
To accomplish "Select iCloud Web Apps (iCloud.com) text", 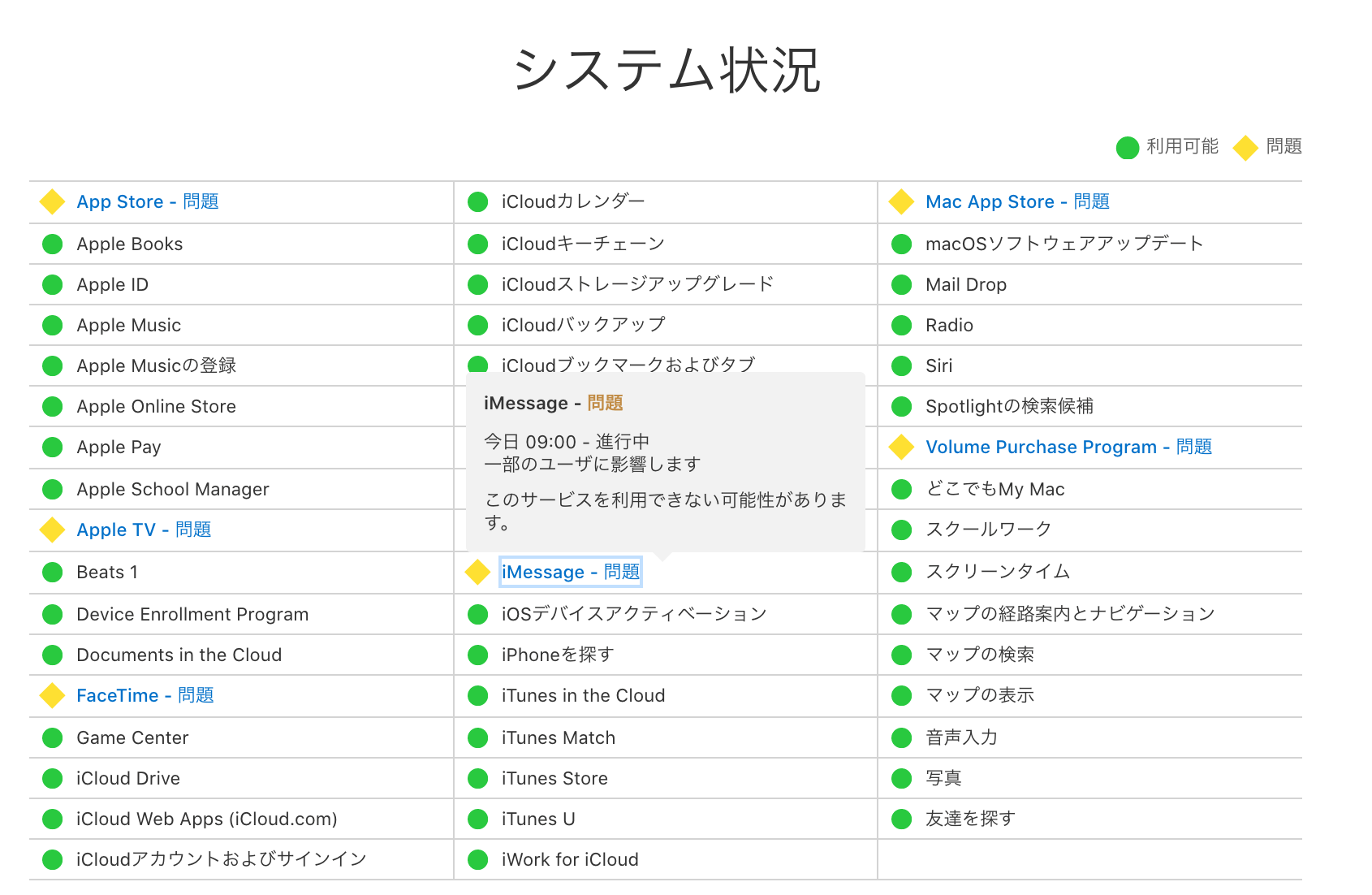I will (207, 819).
